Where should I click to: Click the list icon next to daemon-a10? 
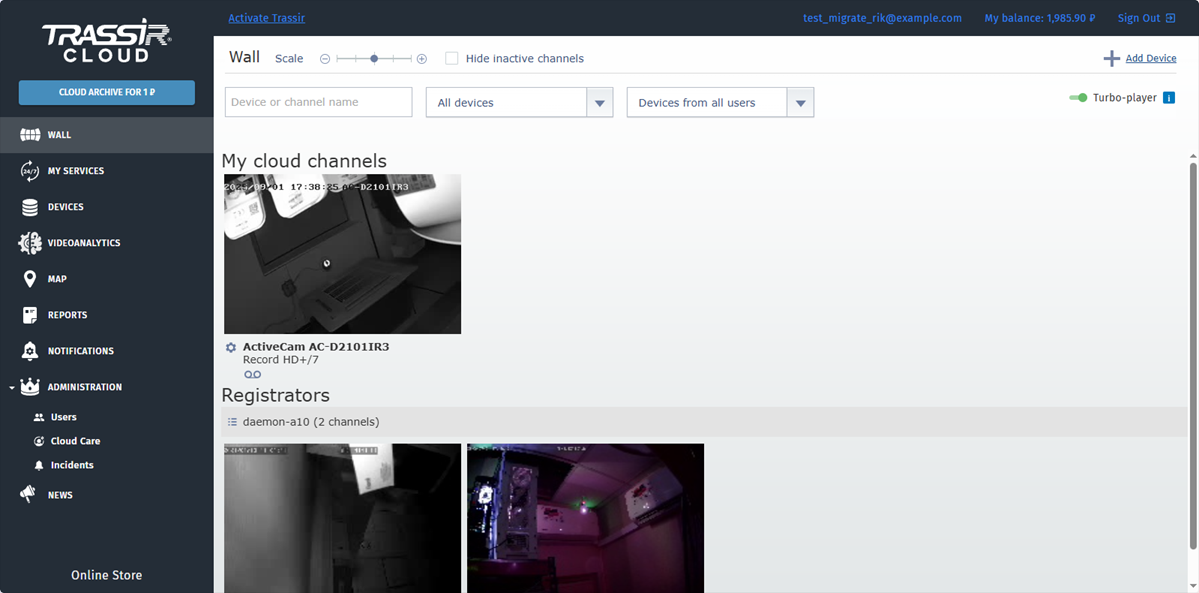tap(232, 422)
